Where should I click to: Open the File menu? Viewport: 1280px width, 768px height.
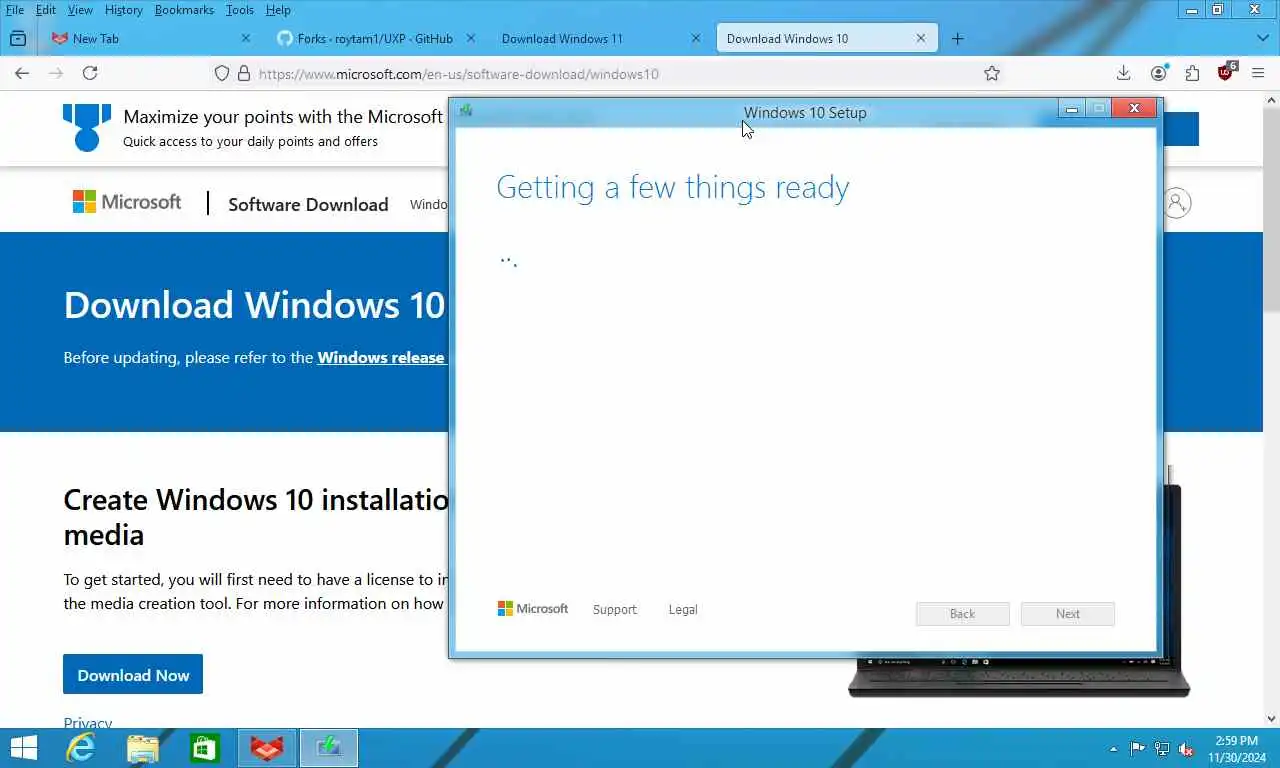(x=15, y=10)
